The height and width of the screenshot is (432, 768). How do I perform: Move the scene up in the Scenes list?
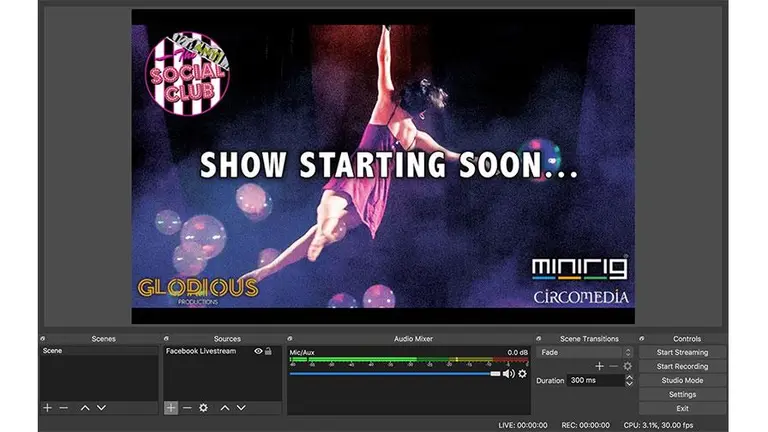point(85,408)
